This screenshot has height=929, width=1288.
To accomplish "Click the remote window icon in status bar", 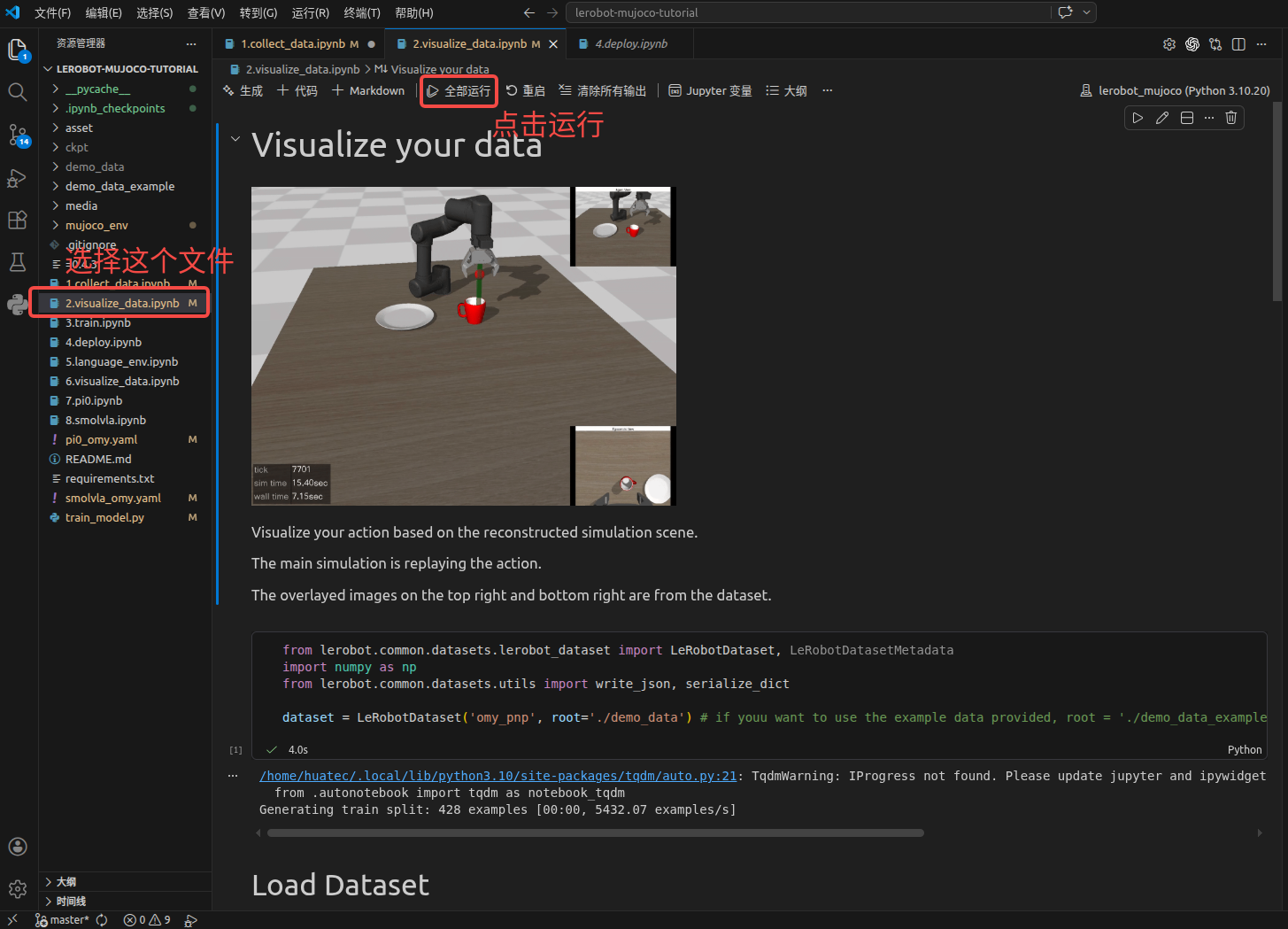I will coord(12,920).
